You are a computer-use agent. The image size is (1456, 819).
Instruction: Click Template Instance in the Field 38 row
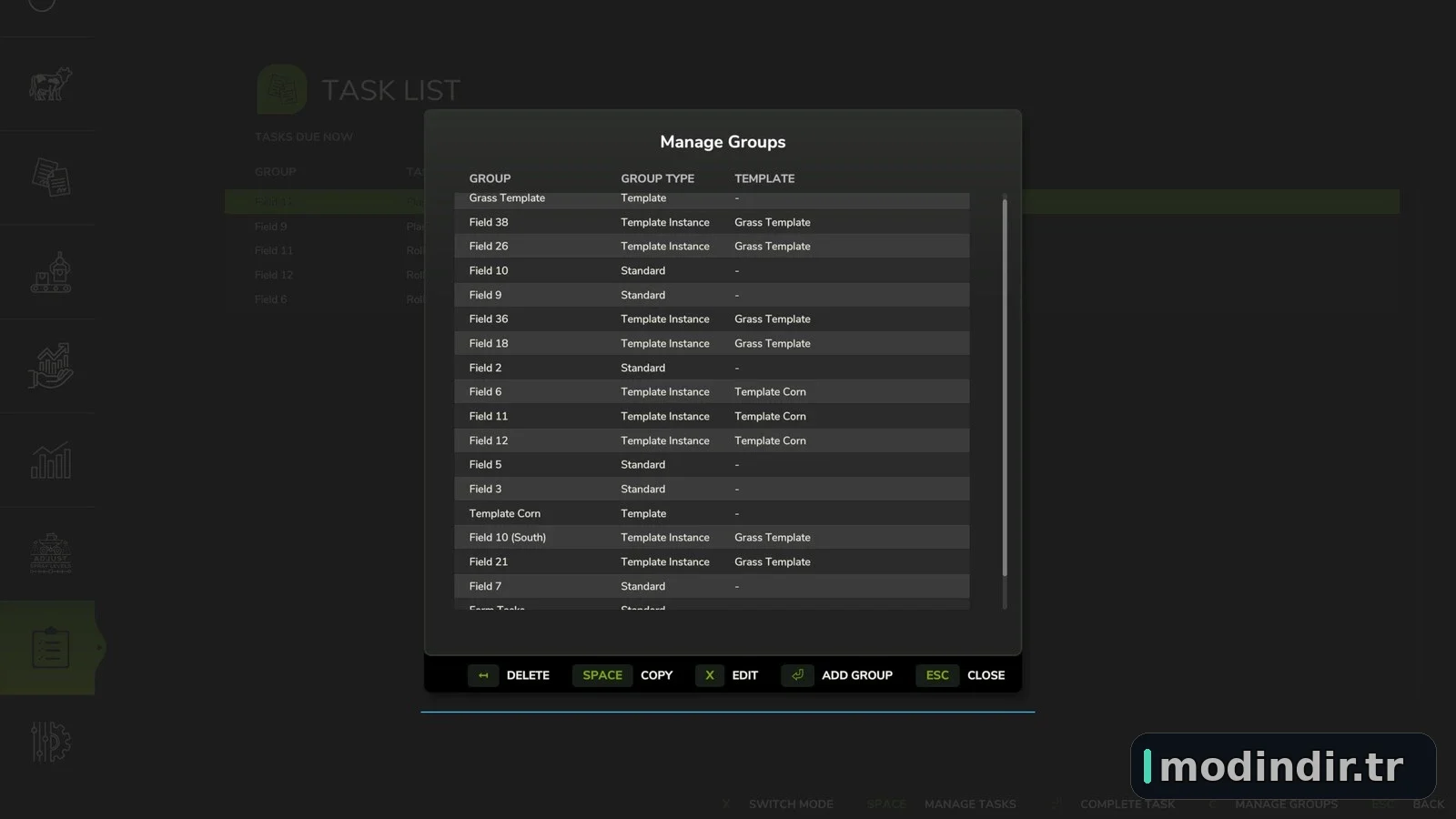point(665,222)
